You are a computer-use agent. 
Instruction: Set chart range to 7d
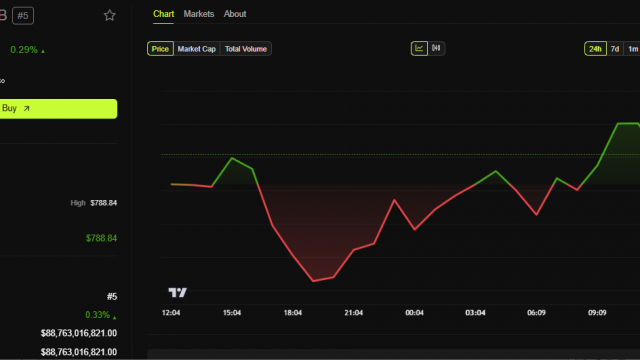pyautogui.click(x=615, y=49)
